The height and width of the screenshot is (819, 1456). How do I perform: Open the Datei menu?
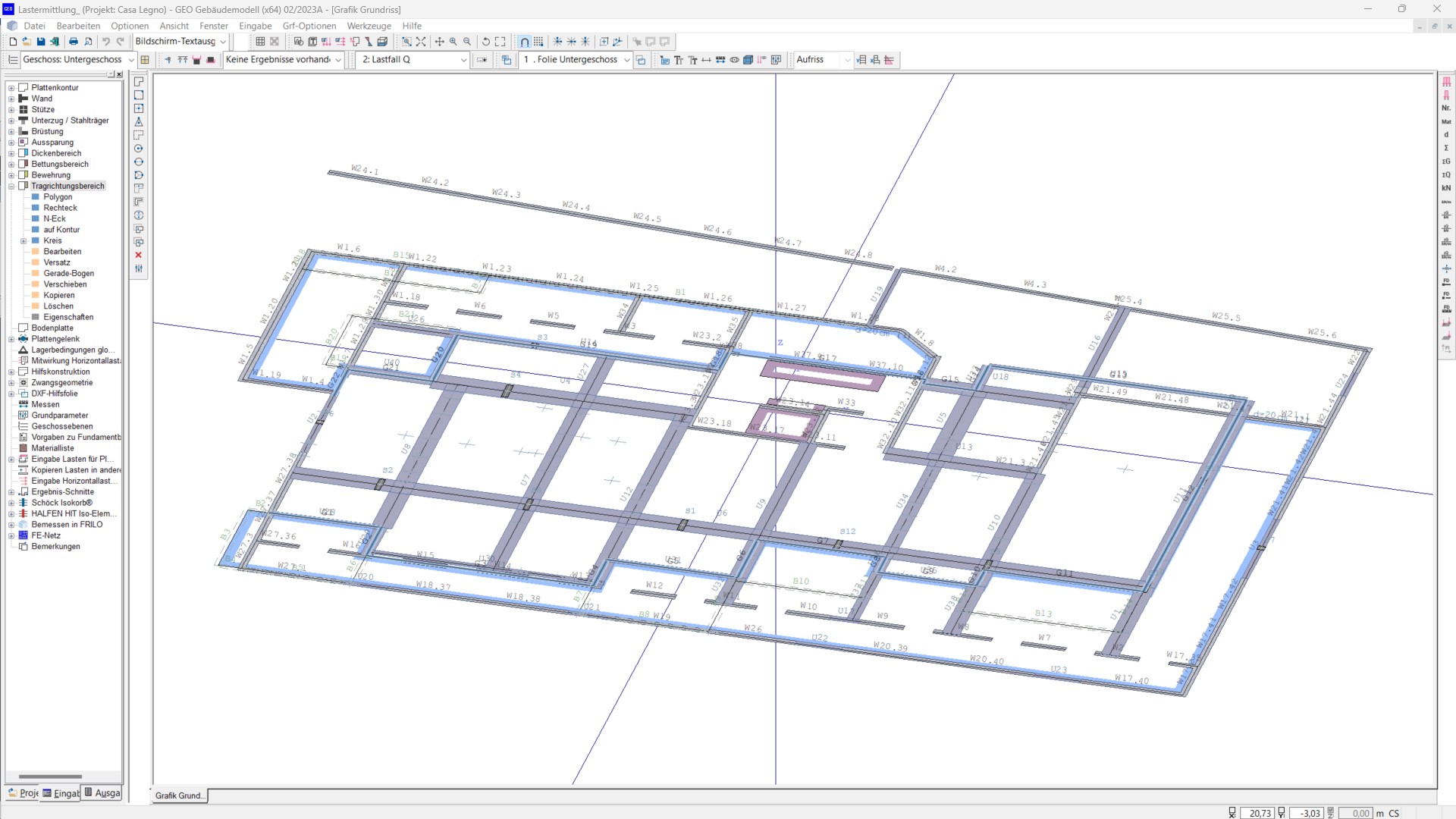pyautogui.click(x=34, y=26)
